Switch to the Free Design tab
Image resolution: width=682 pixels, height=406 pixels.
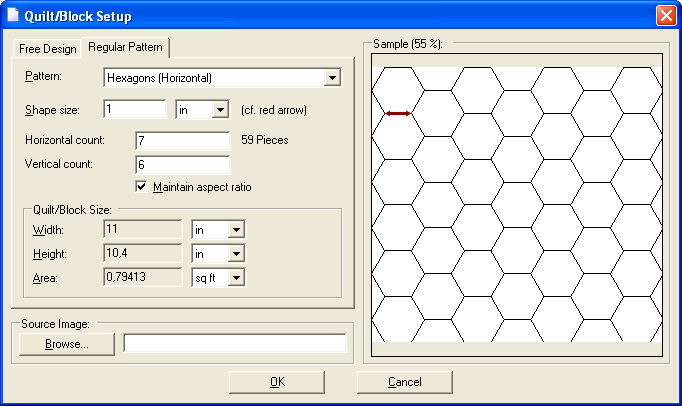pyautogui.click(x=47, y=49)
